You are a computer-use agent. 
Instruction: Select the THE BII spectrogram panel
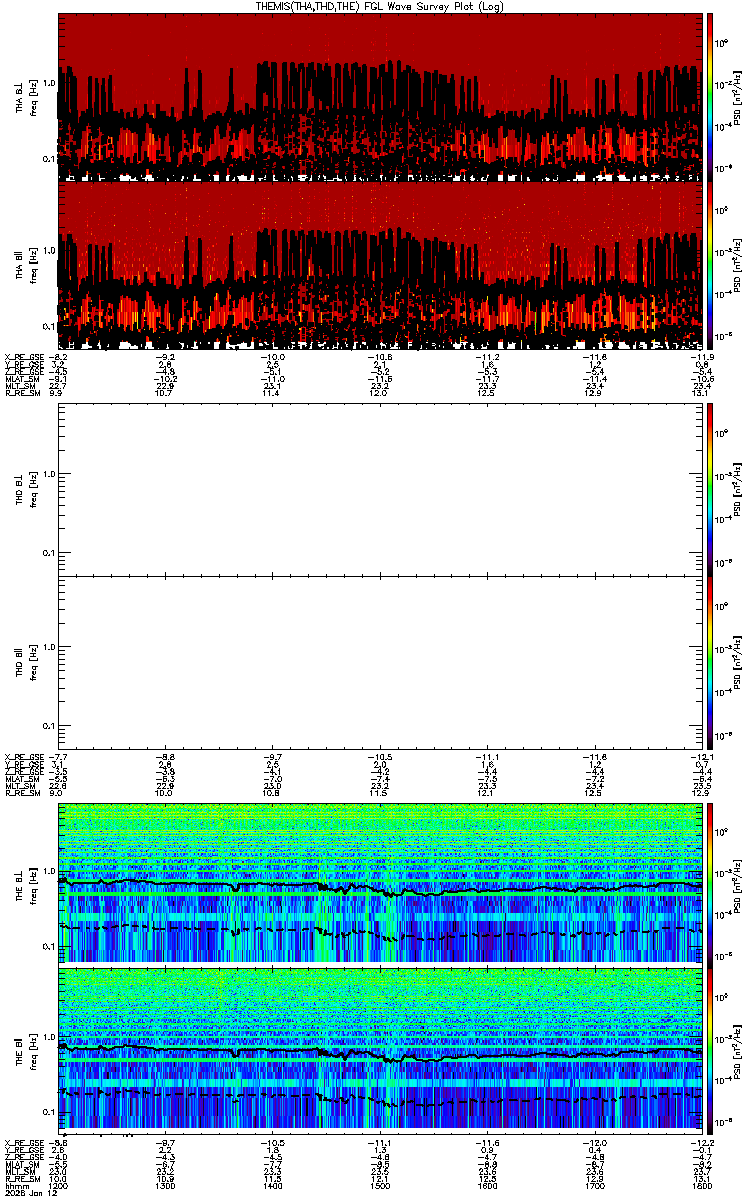click(x=381, y=1050)
